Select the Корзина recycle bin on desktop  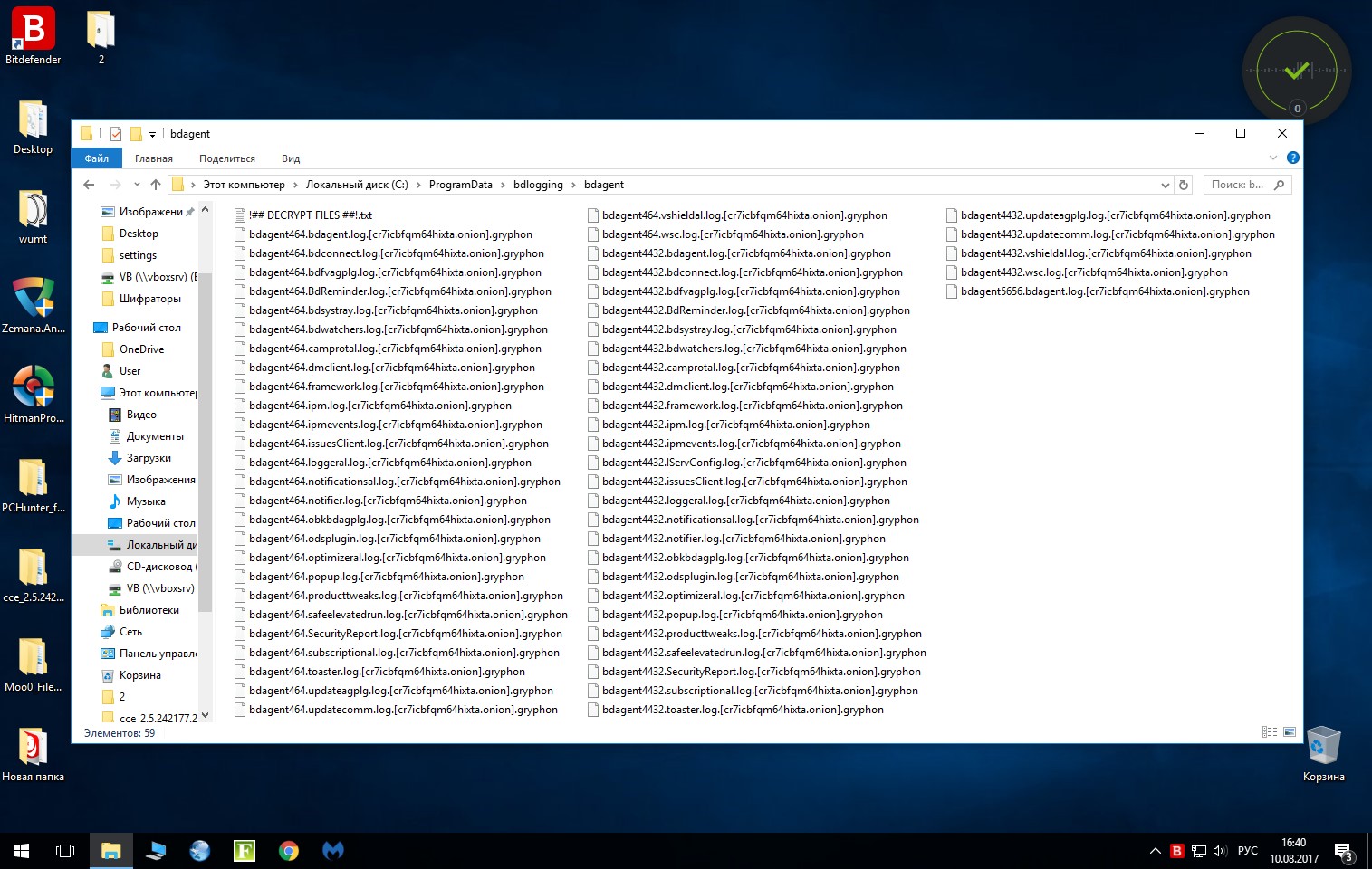(x=1323, y=754)
